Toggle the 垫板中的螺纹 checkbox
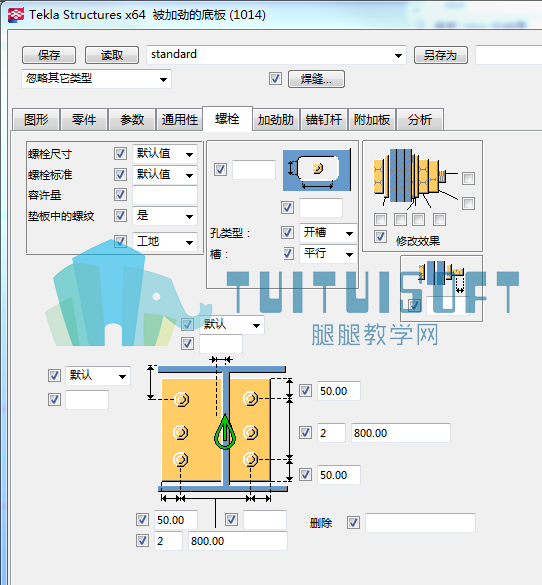 (120, 215)
